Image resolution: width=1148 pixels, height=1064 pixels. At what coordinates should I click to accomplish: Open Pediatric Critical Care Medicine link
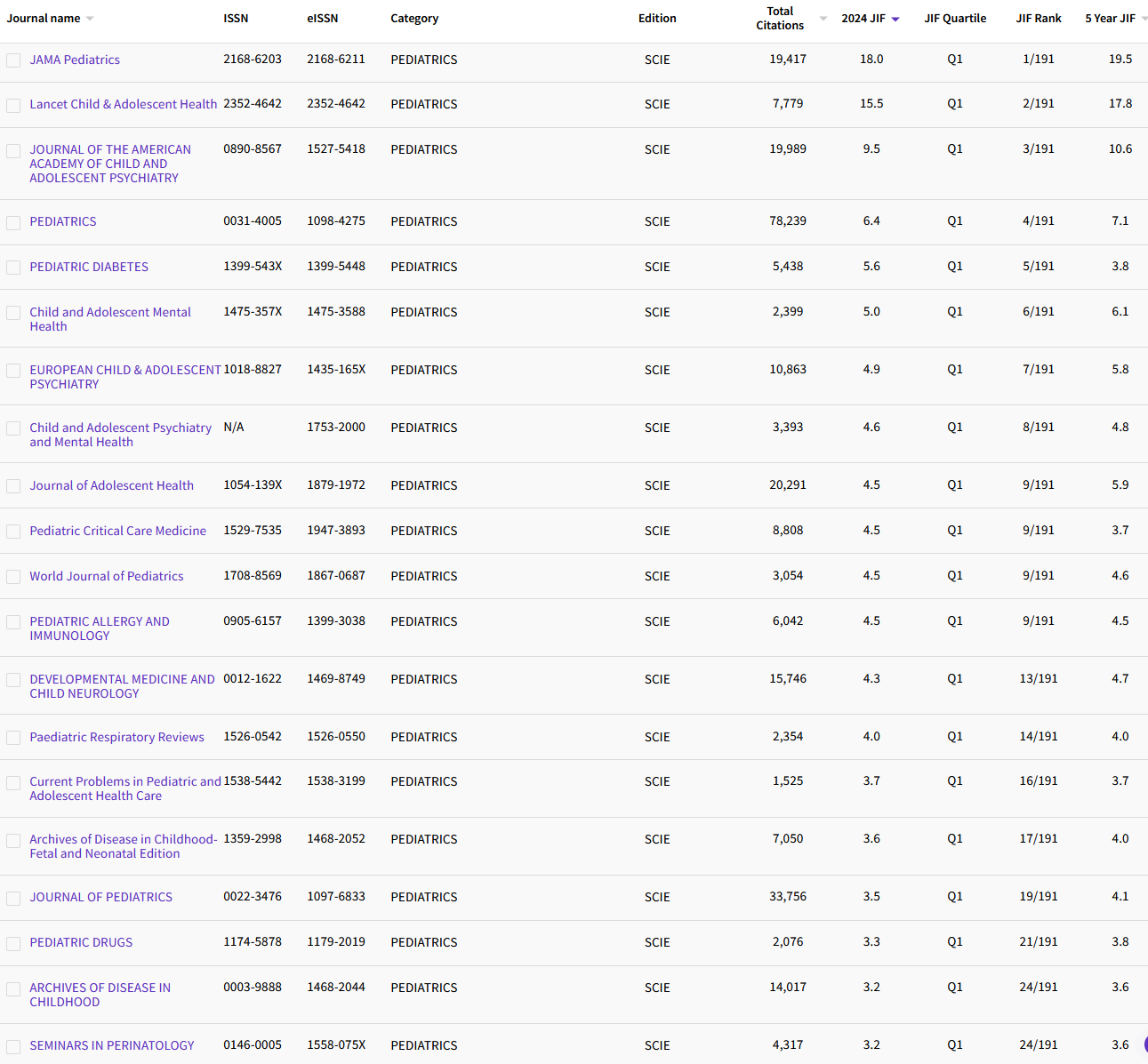(117, 531)
